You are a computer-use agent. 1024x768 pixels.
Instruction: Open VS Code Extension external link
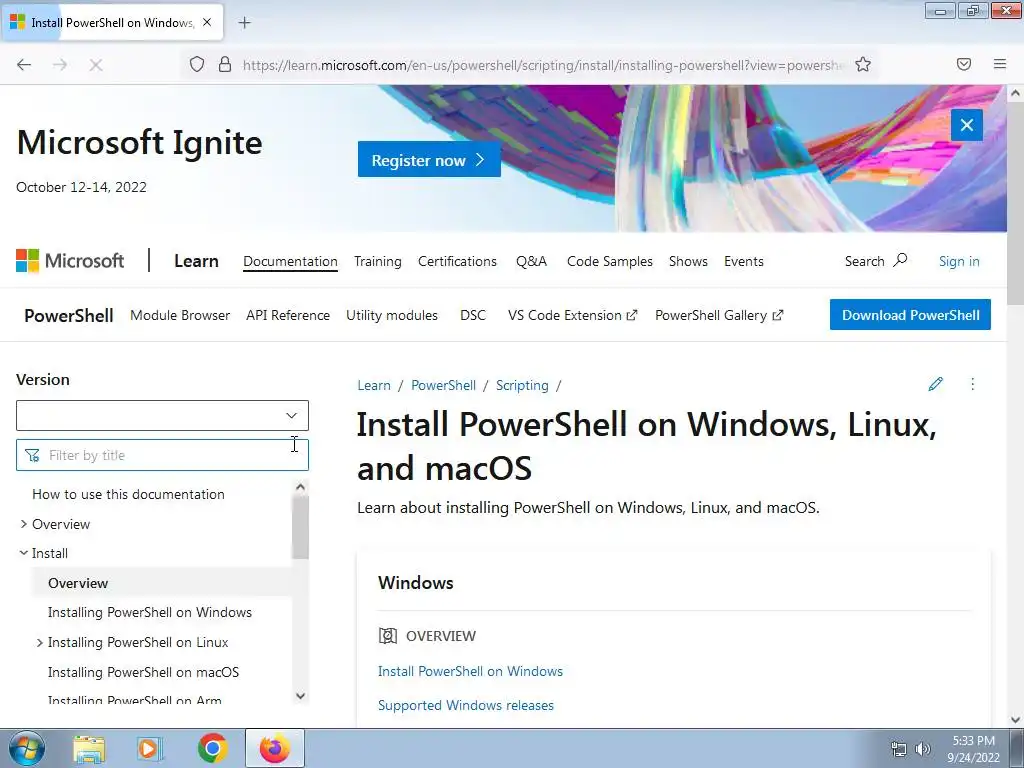pyautogui.click(x=572, y=315)
